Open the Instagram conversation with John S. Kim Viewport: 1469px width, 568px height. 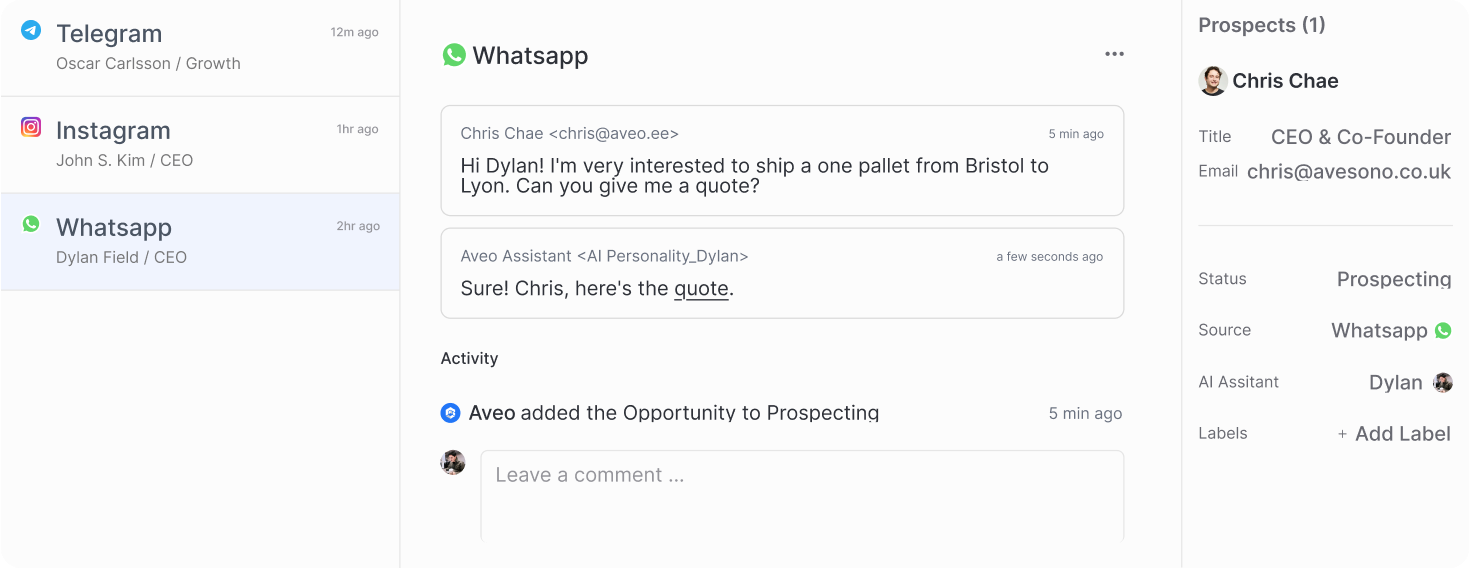pos(200,144)
